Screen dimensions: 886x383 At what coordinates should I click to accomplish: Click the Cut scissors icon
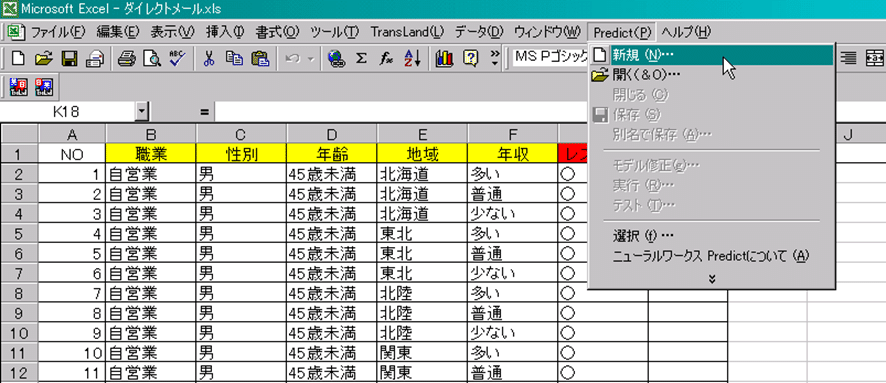click(210, 59)
